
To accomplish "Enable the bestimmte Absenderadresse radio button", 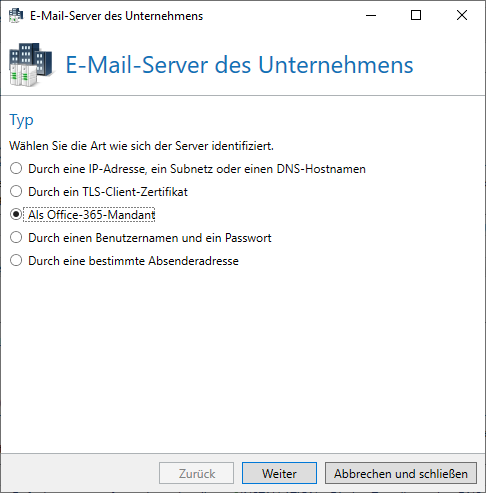I will 16,261.
